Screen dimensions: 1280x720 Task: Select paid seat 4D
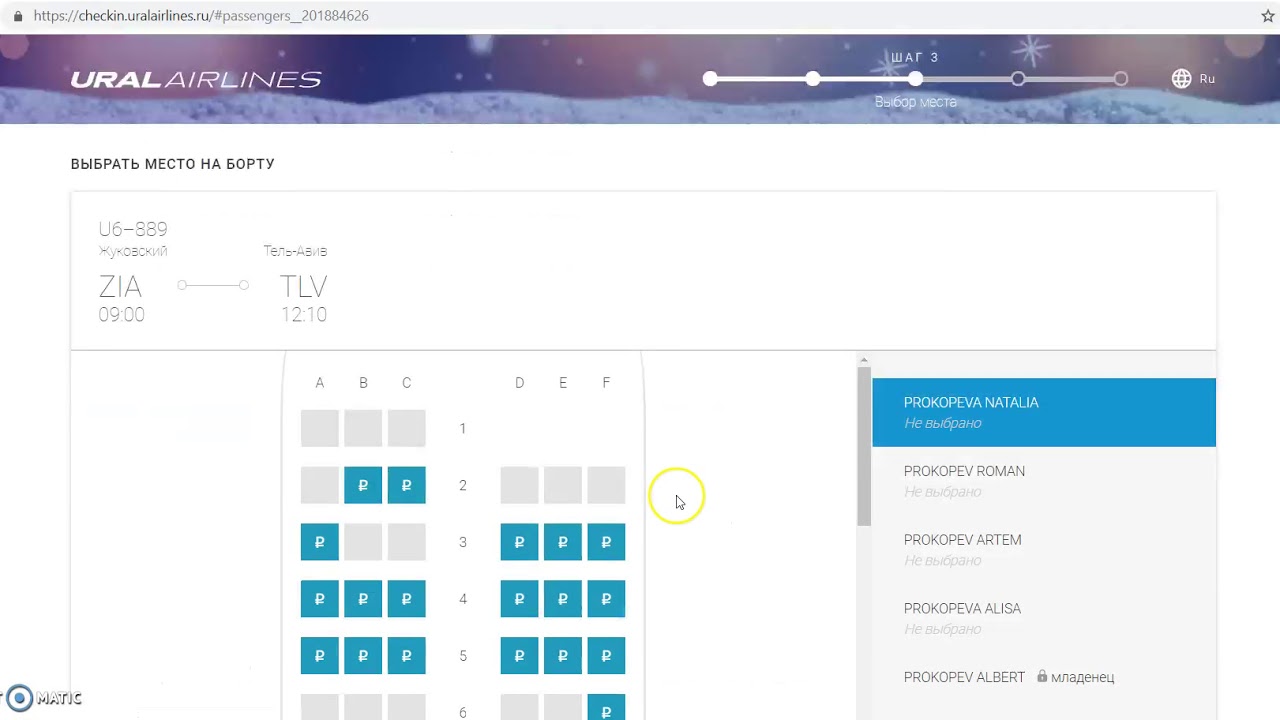[x=519, y=599]
